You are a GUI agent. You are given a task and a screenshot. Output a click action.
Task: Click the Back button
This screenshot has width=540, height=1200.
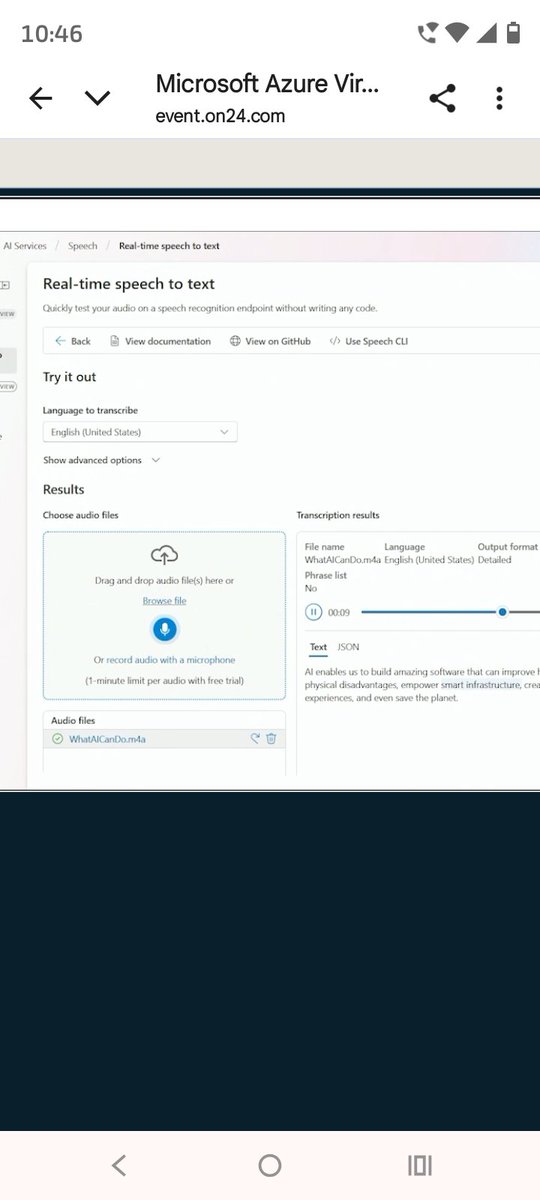[73, 341]
